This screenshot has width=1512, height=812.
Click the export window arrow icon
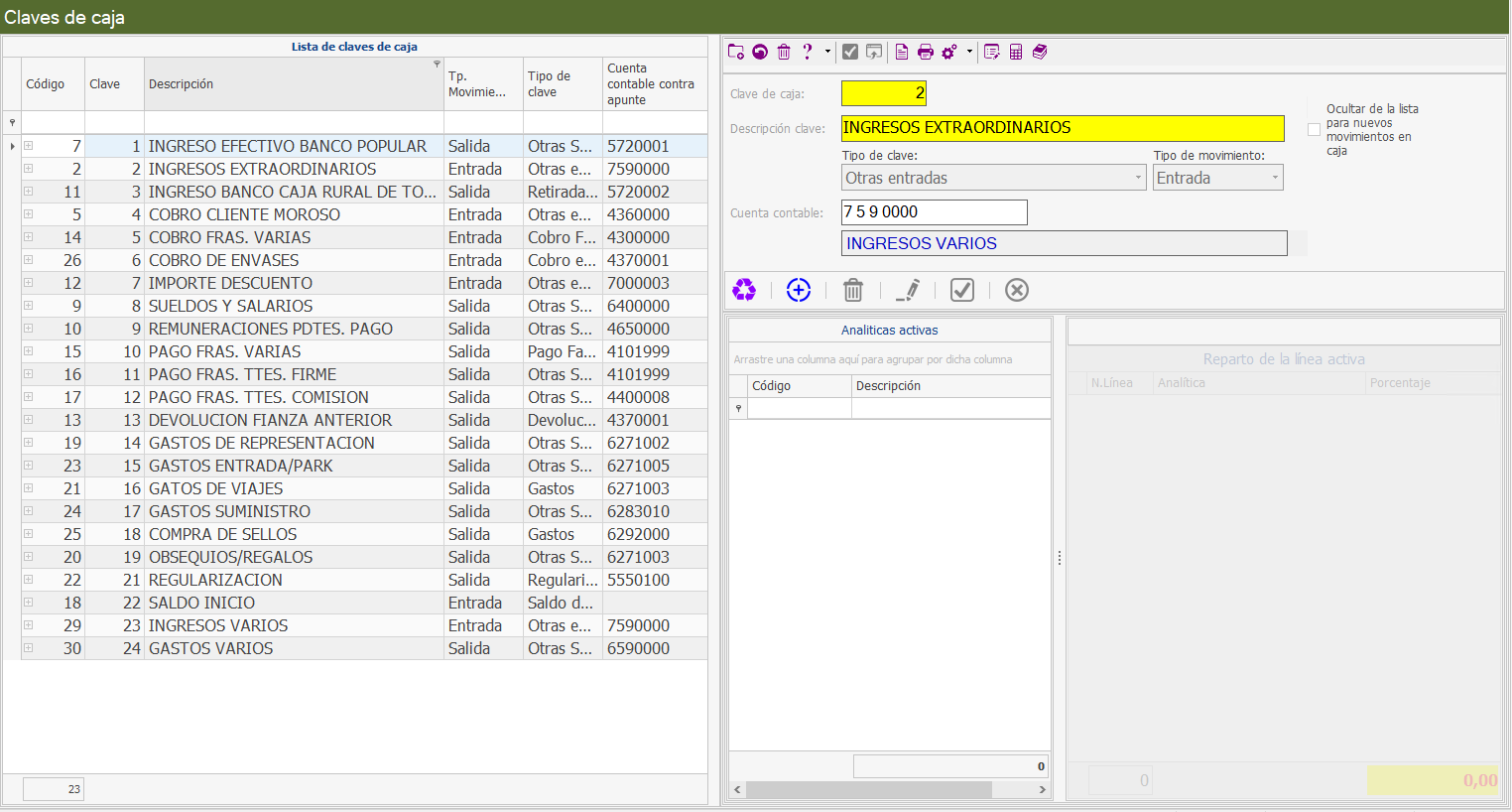click(874, 52)
